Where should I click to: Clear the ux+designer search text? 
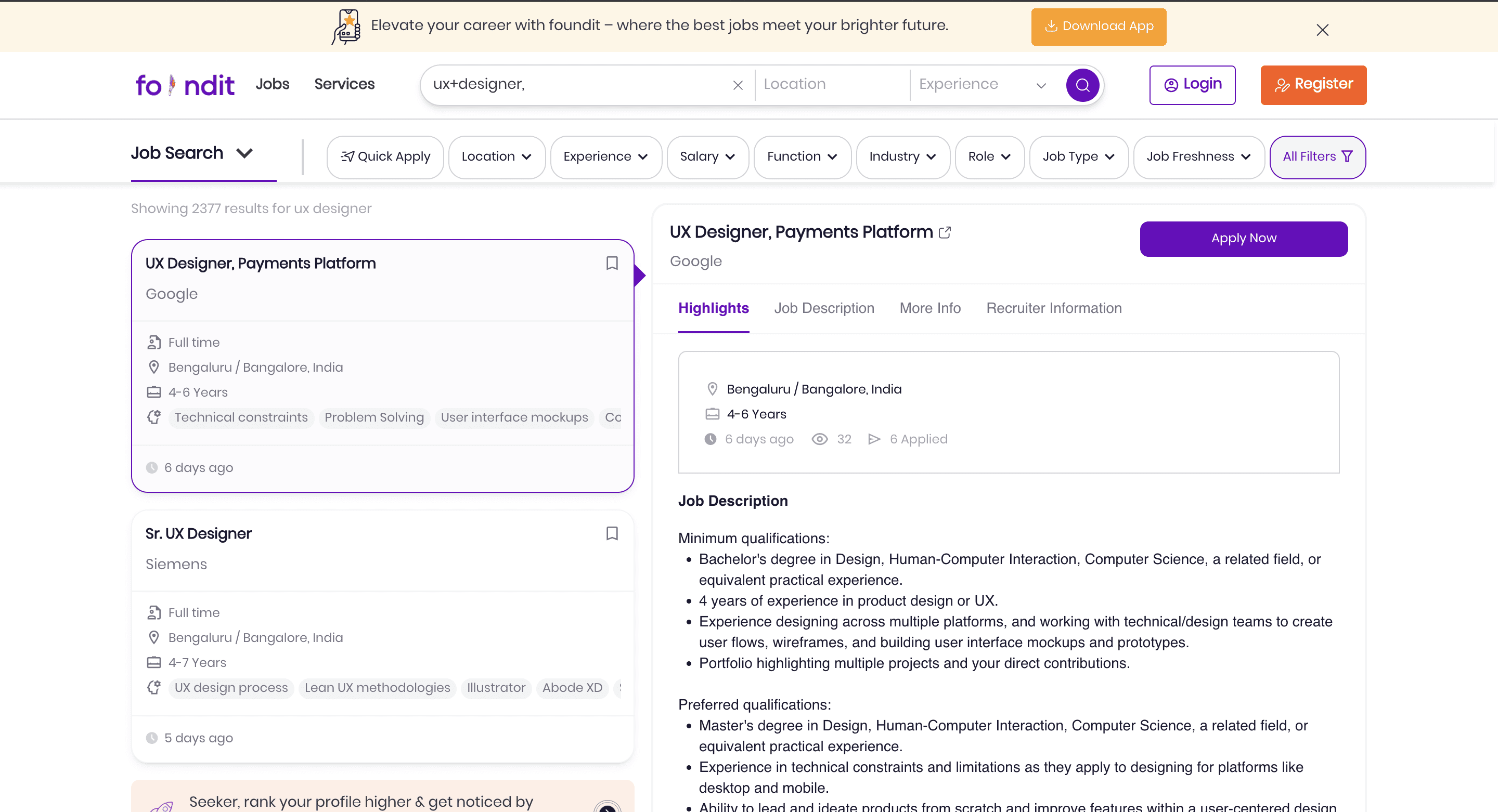(738, 85)
